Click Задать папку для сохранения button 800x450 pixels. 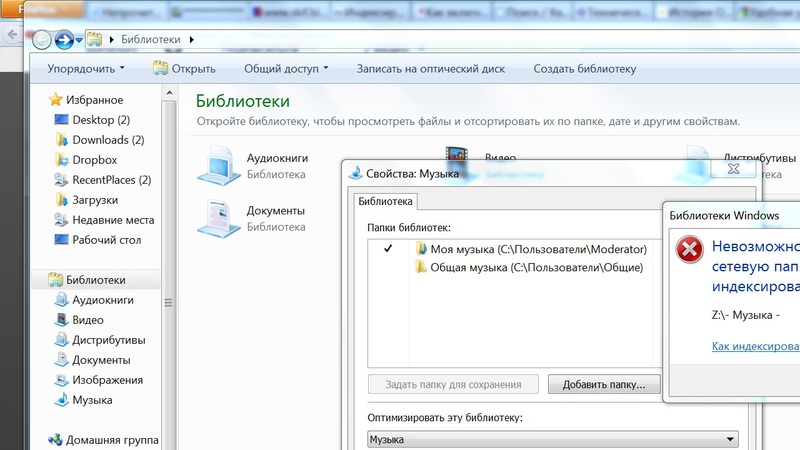453,384
